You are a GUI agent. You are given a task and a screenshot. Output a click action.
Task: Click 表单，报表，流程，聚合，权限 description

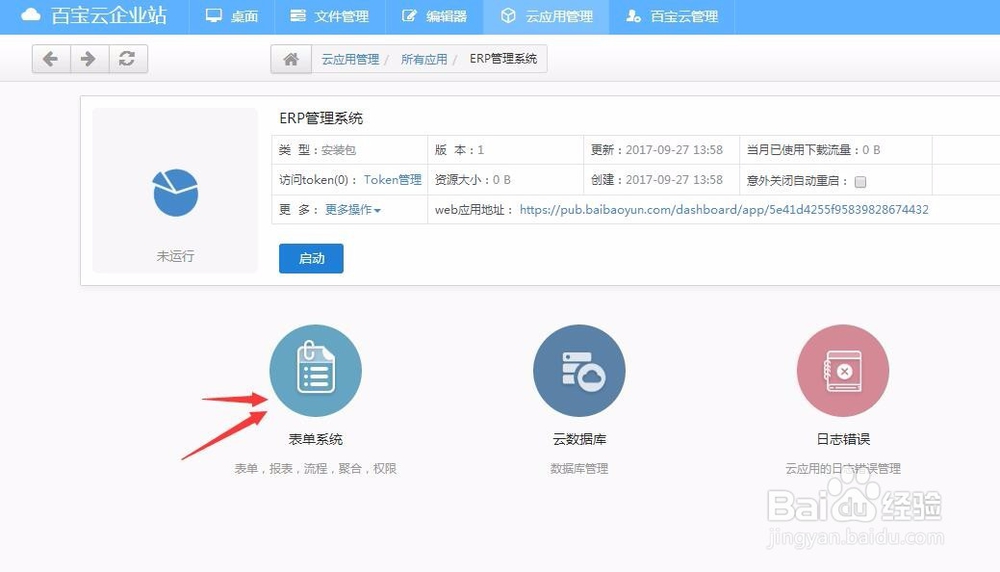(x=315, y=469)
